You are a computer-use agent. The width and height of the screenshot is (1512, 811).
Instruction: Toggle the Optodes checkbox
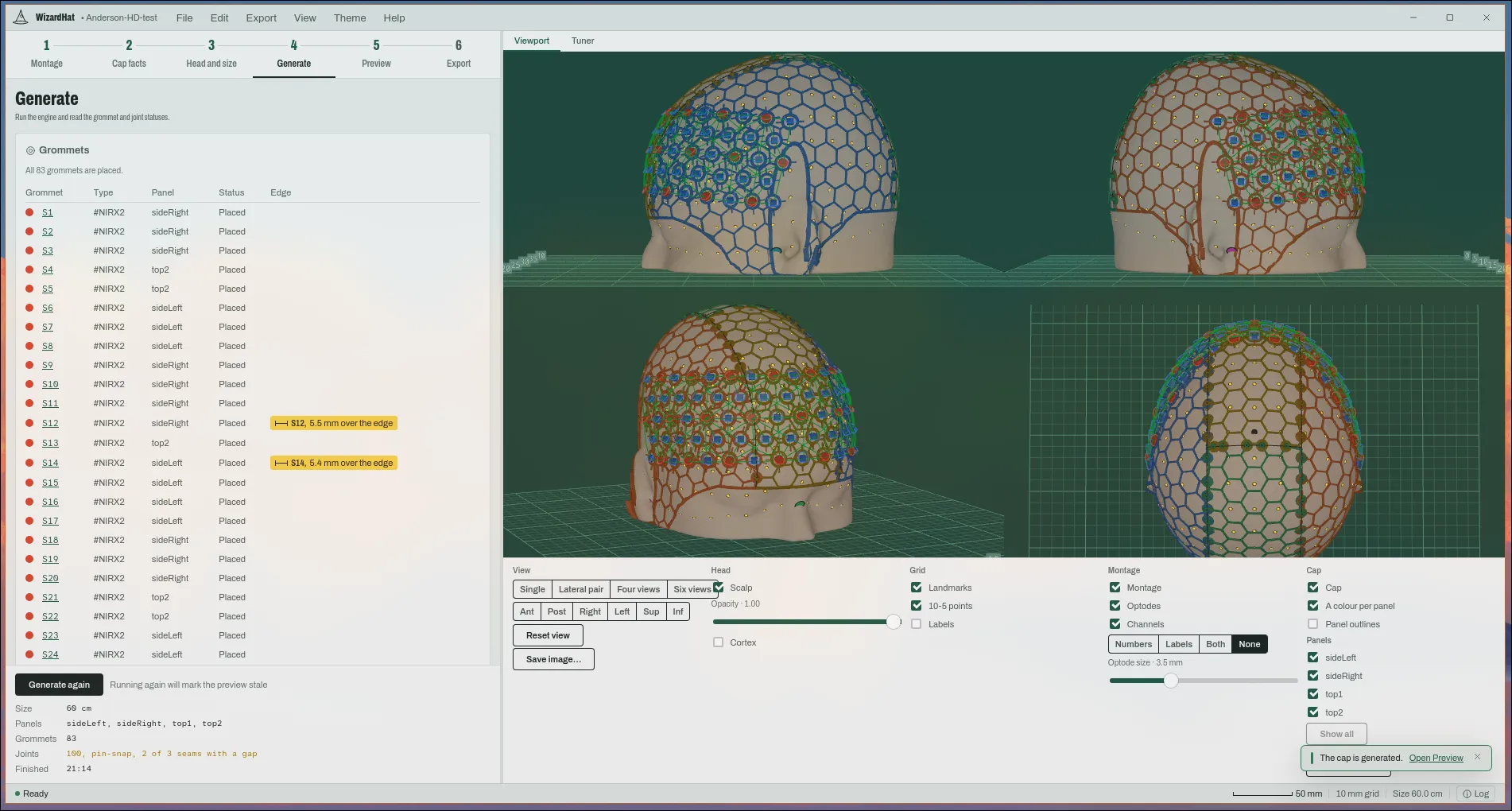tap(1115, 606)
